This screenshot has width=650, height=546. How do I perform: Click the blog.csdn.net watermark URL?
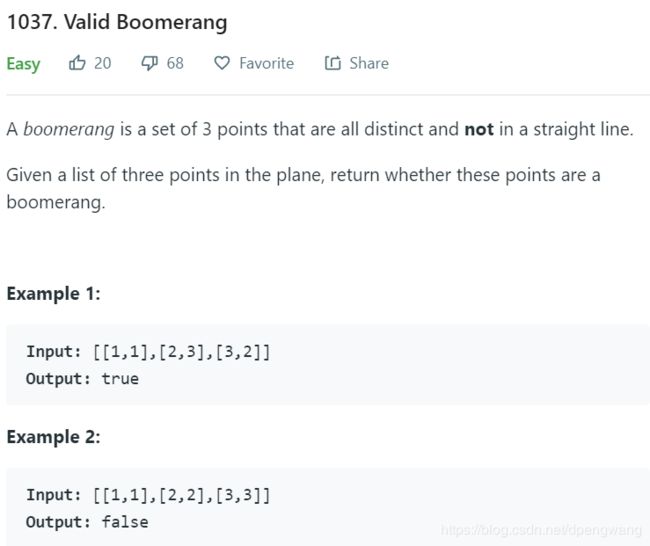541,530
